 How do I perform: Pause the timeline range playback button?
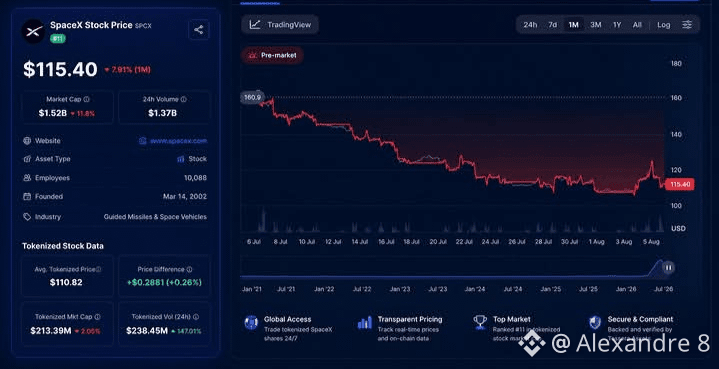pyautogui.click(x=669, y=268)
